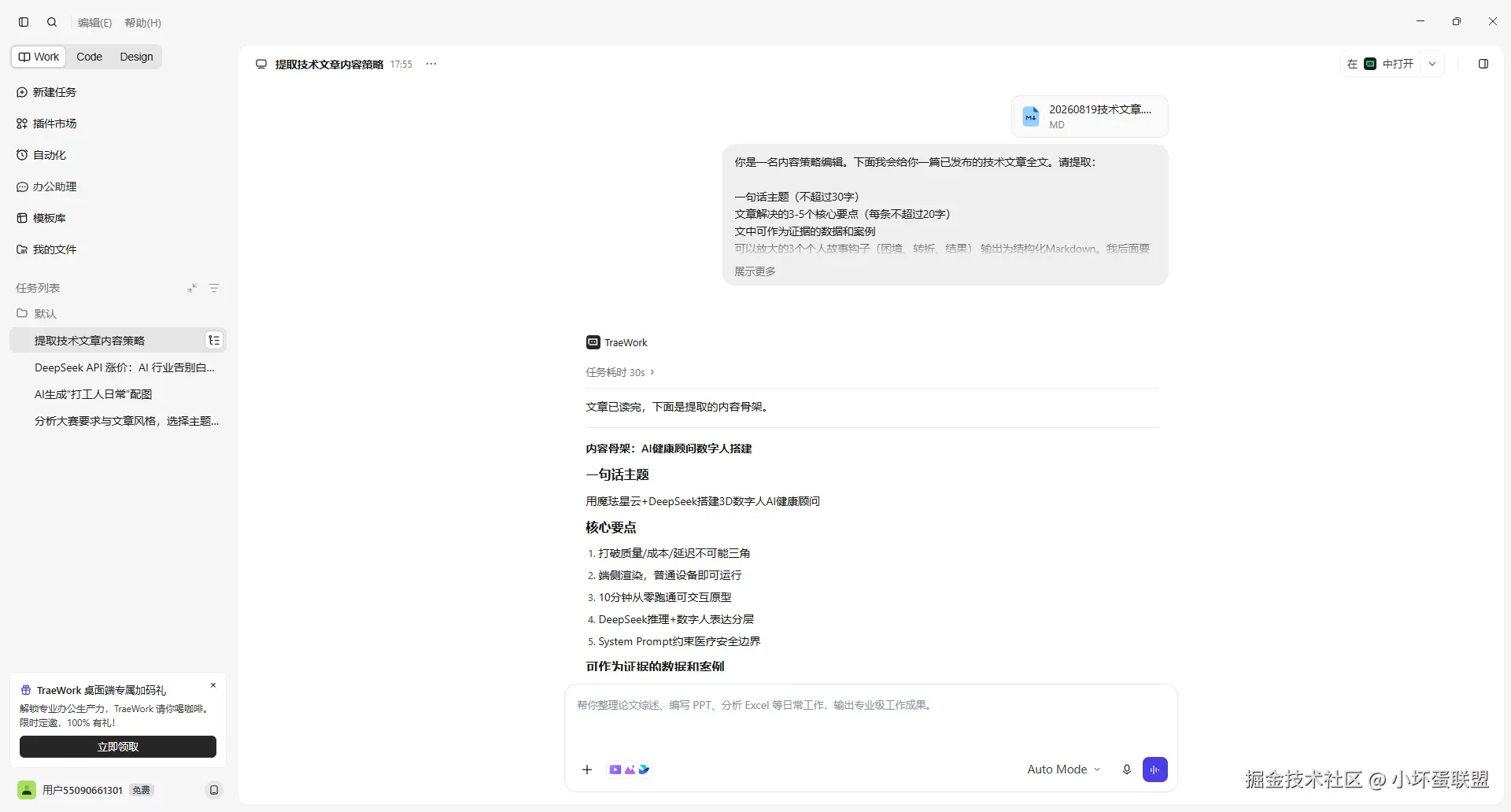
Task: Switch to the Design tab
Action: 136,57
